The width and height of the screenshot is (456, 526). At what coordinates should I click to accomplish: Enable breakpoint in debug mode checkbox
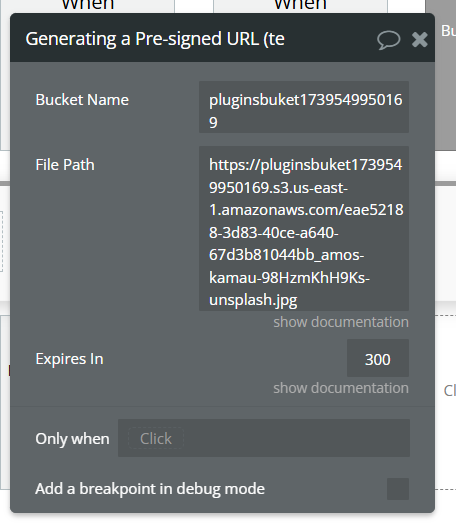pyautogui.click(x=398, y=489)
